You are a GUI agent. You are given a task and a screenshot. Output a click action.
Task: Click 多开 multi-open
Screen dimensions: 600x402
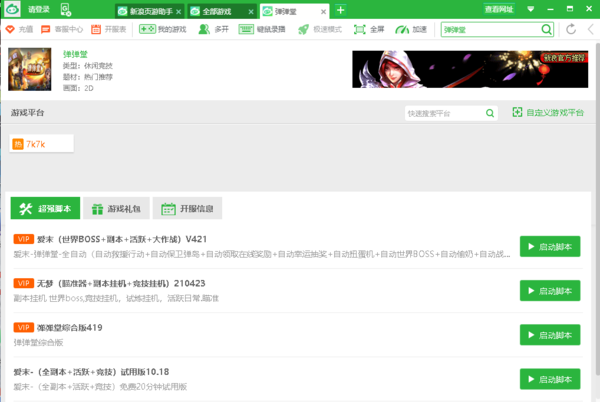pos(214,29)
